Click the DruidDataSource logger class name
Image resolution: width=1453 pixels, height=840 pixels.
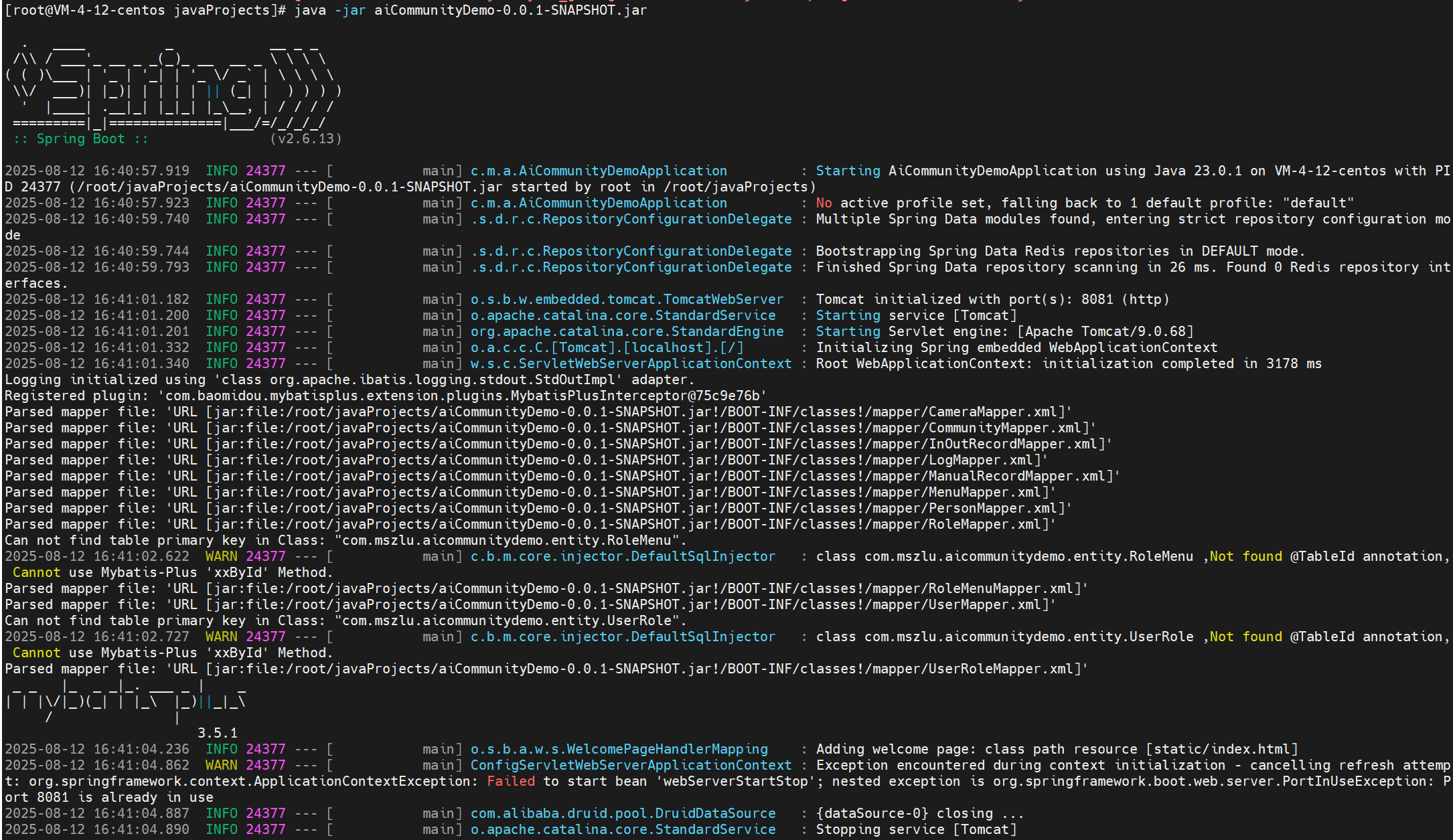[x=623, y=813]
